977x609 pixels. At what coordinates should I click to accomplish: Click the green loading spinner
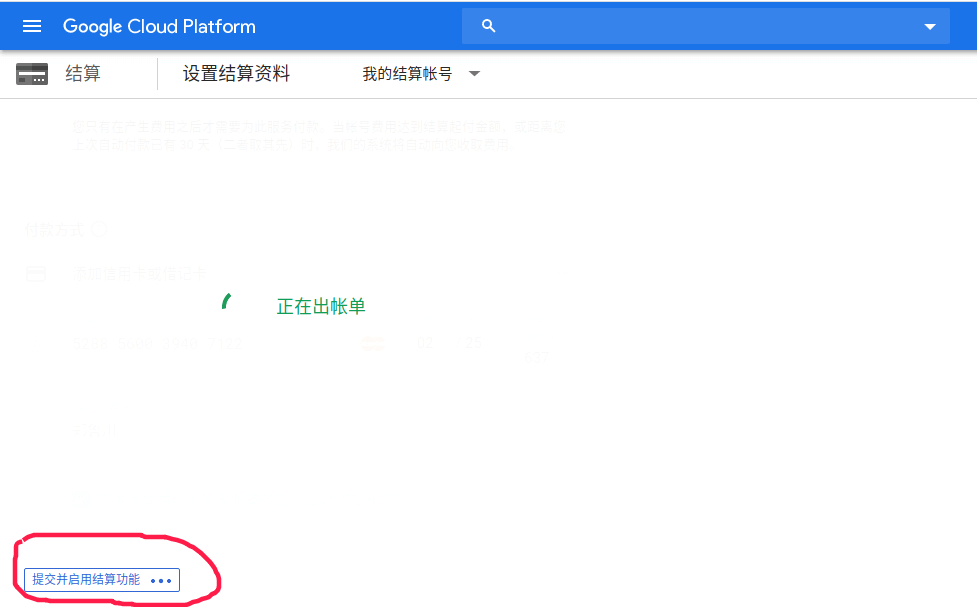point(227,301)
